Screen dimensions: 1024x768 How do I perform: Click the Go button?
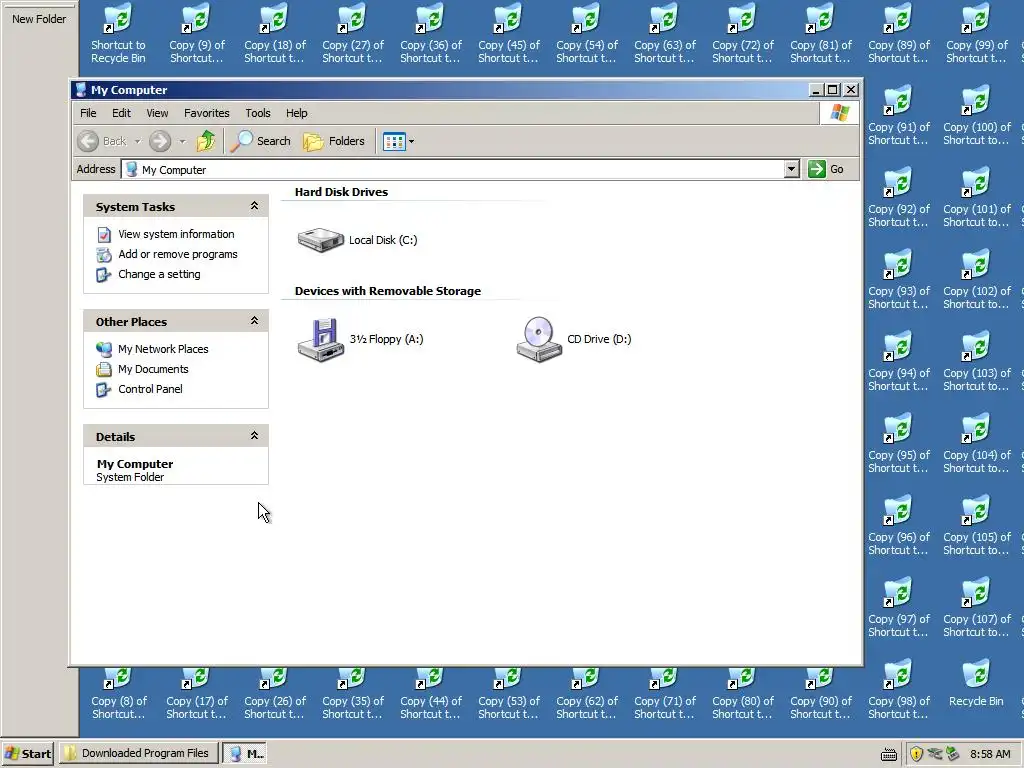coord(826,169)
